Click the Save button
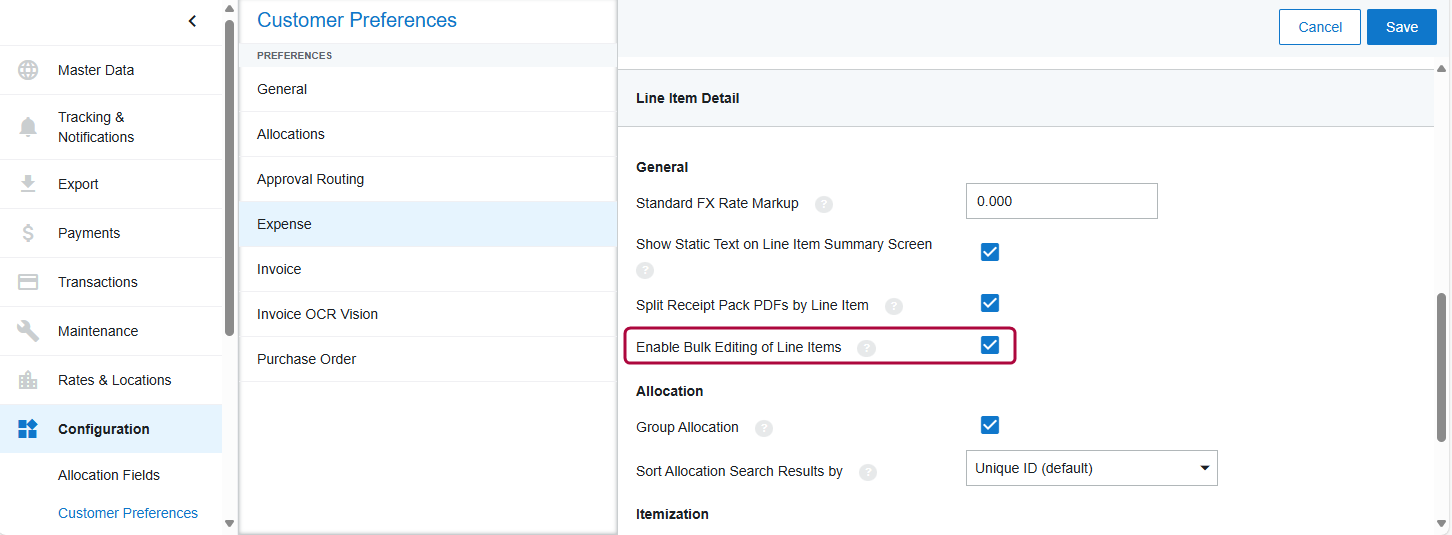1452x535 pixels. (x=1401, y=27)
